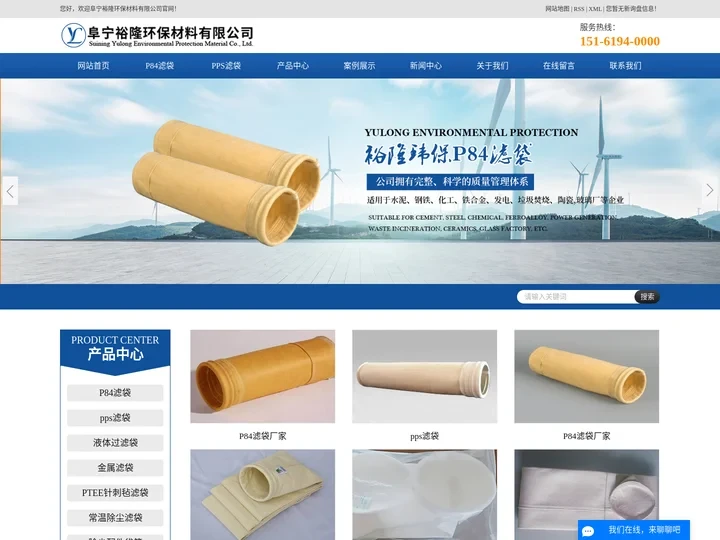Click 您暂无新询盘信息 link

631,9
